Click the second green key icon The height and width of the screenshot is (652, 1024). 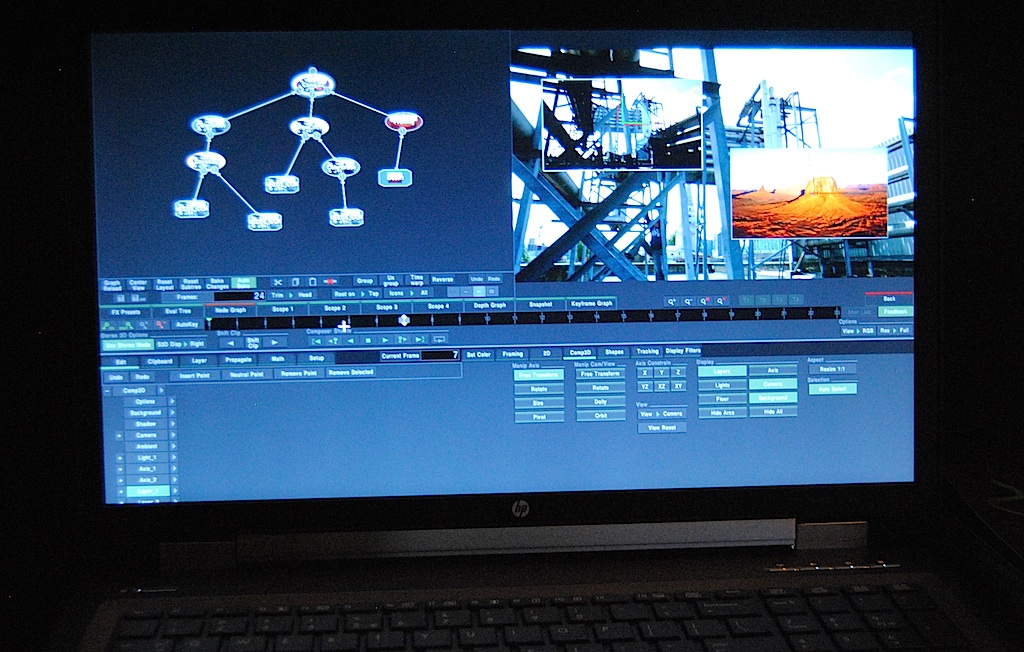coord(126,325)
